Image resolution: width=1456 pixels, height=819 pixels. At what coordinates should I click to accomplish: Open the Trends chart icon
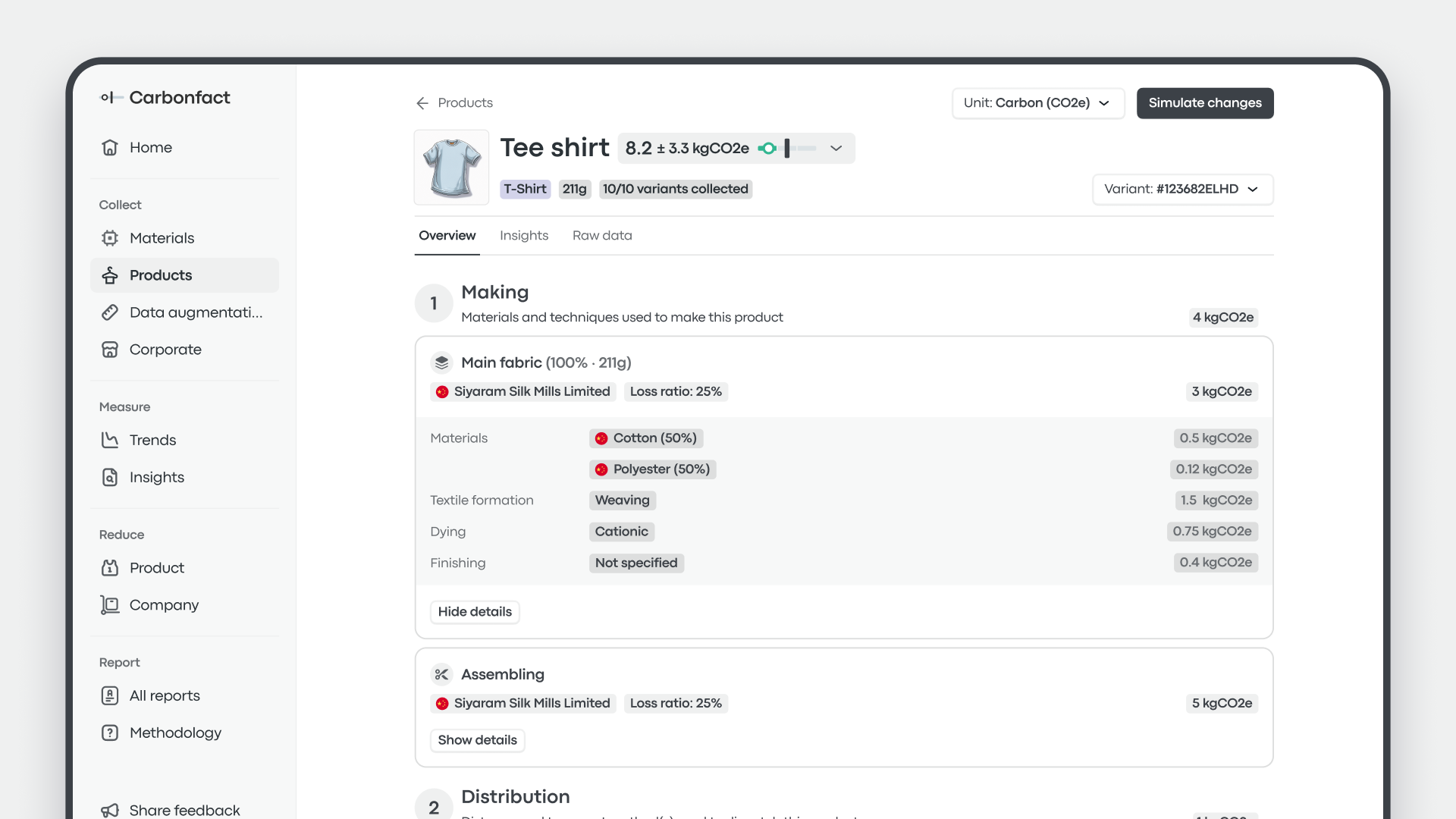tap(110, 440)
